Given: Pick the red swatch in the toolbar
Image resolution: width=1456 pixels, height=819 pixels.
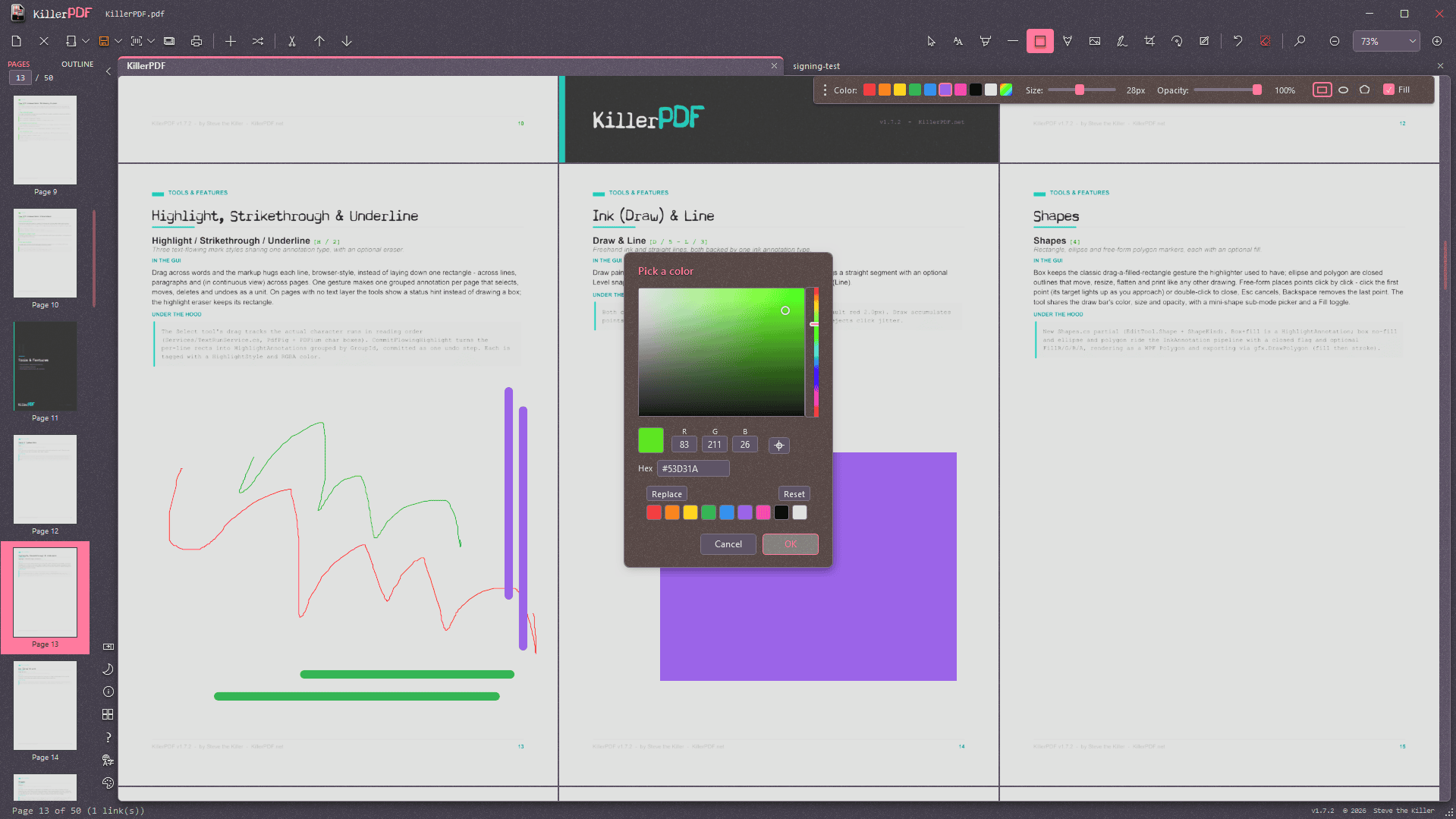Looking at the screenshot, I should coord(870,90).
